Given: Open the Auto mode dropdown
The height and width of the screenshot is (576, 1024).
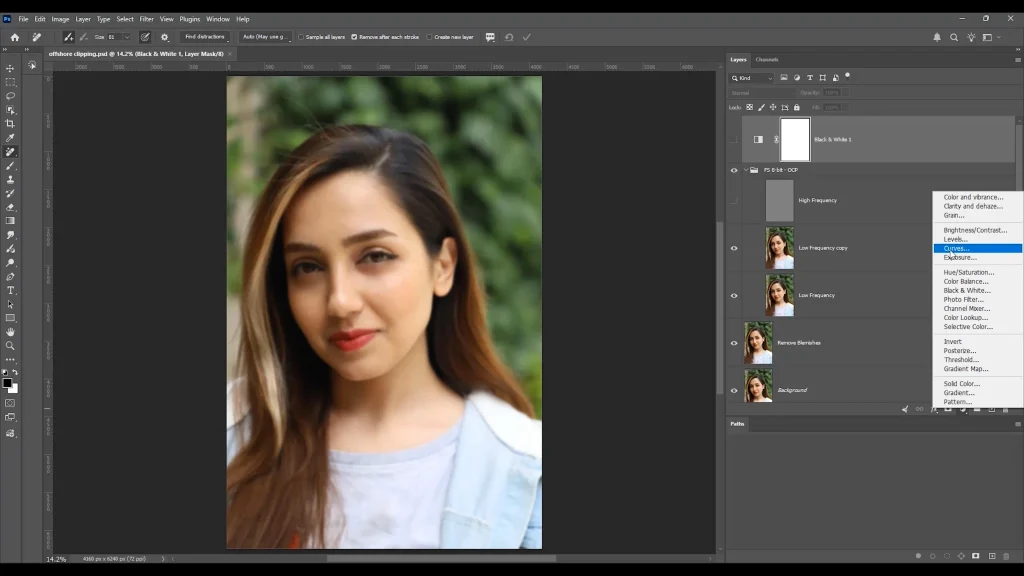Looking at the screenshot, I should click(x=266, y=37).
